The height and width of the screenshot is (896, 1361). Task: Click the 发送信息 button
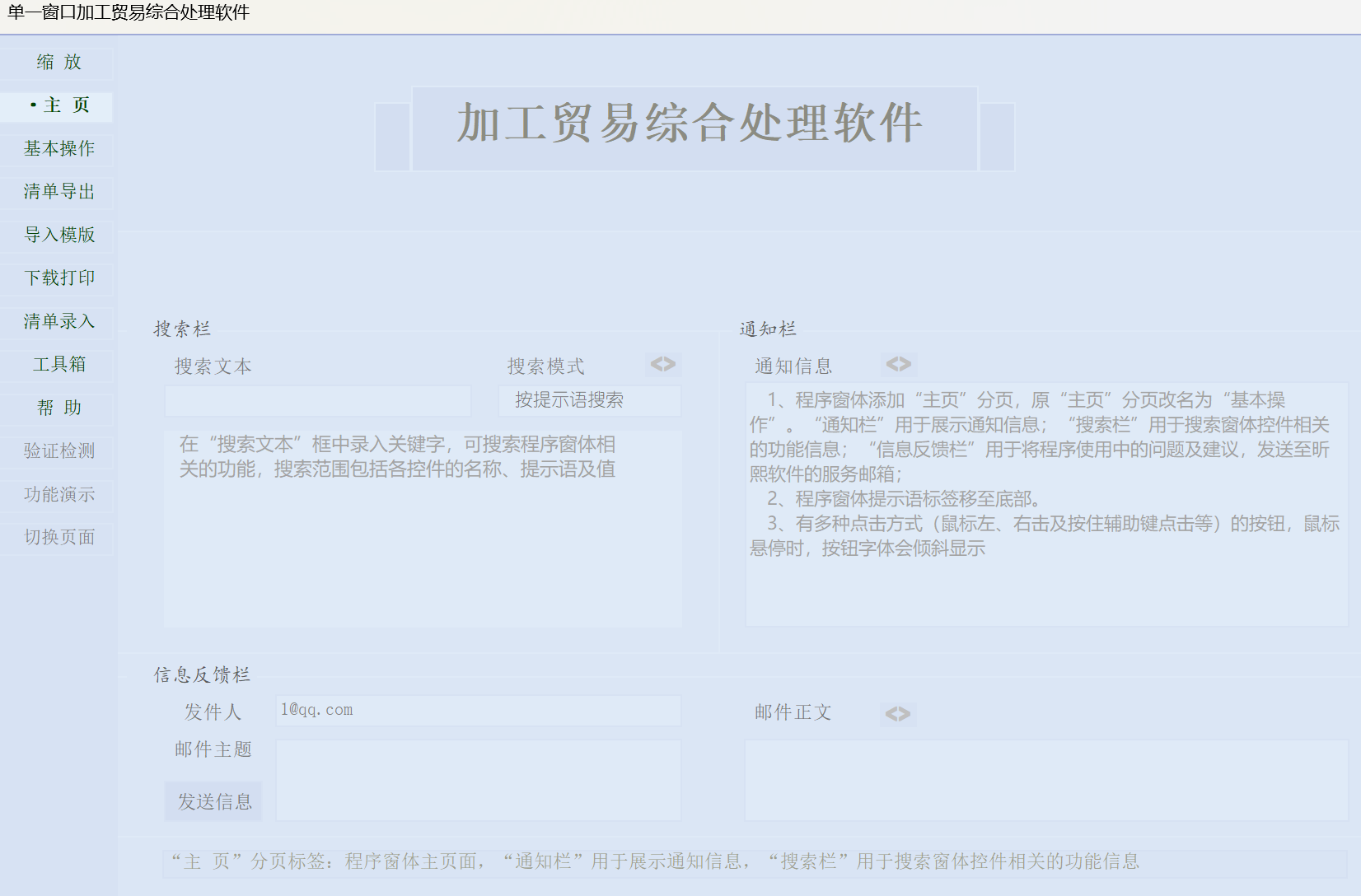pos(214,801)
